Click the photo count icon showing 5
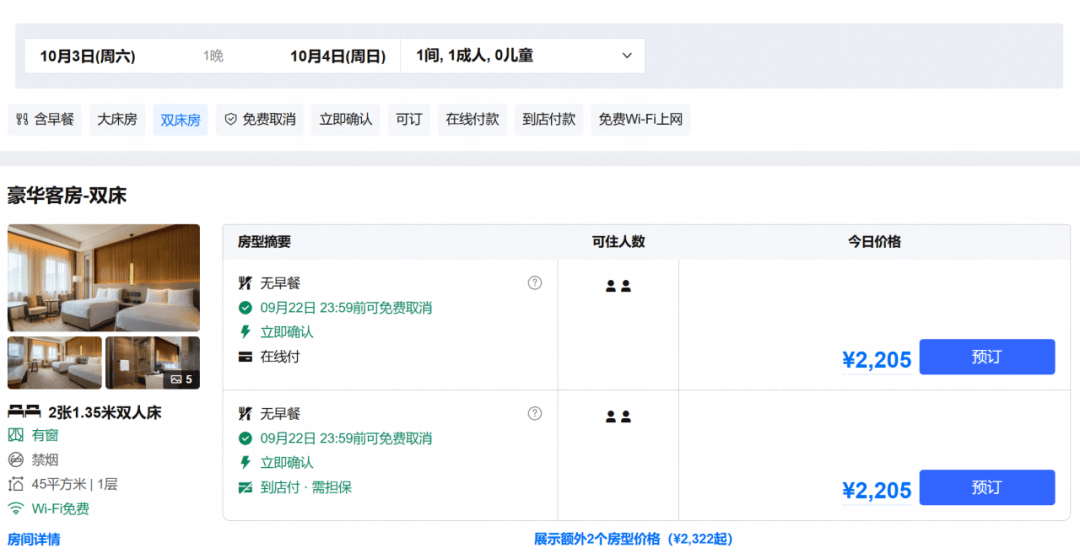 click(x=182, y=379)
